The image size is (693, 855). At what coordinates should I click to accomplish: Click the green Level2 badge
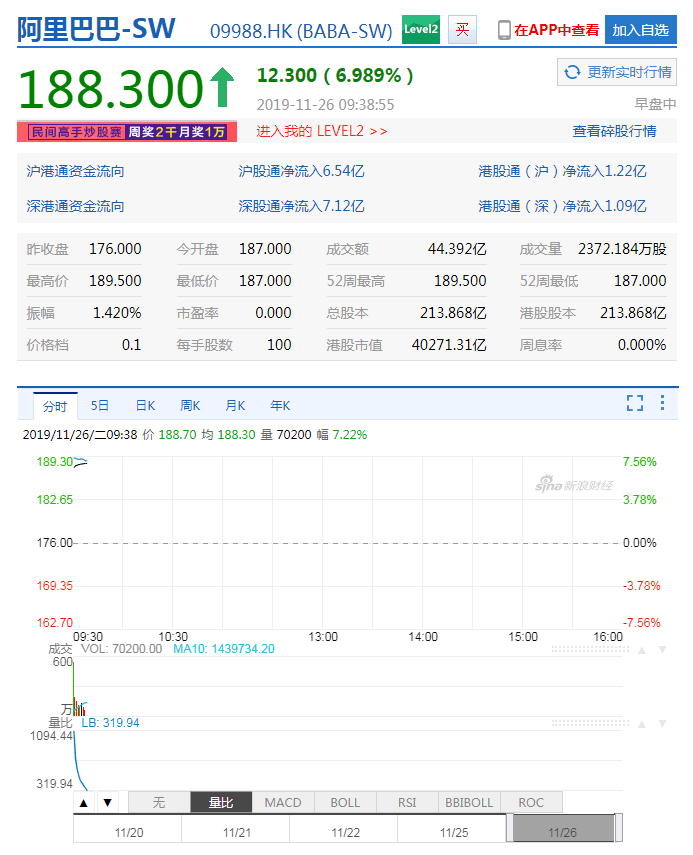420,29
